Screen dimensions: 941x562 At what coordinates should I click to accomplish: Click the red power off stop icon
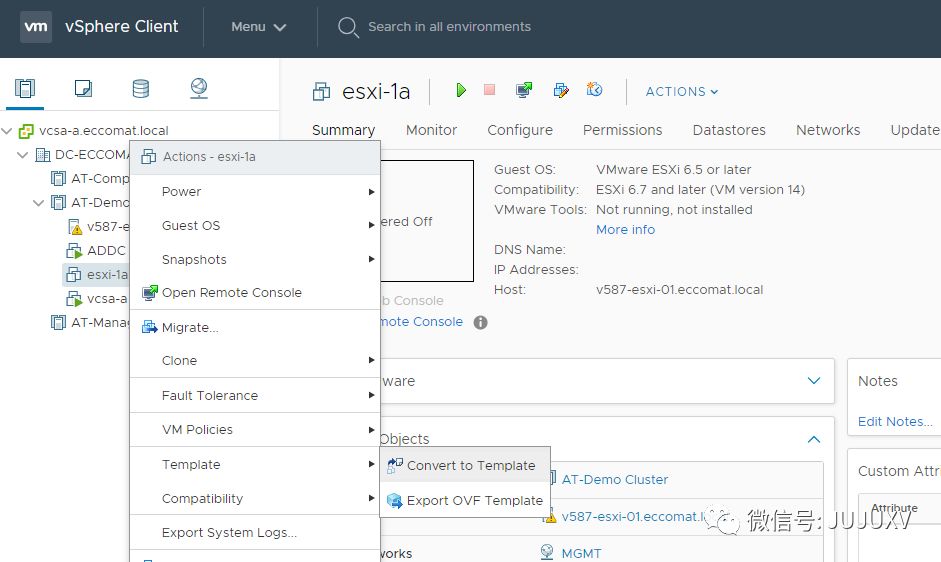pos(489,91)
